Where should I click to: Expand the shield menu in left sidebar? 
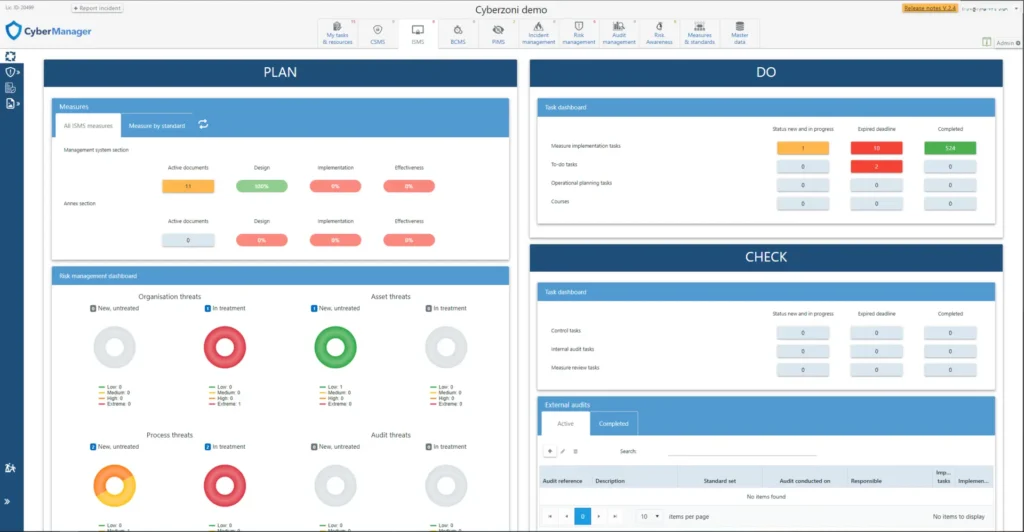click(11, 72)
